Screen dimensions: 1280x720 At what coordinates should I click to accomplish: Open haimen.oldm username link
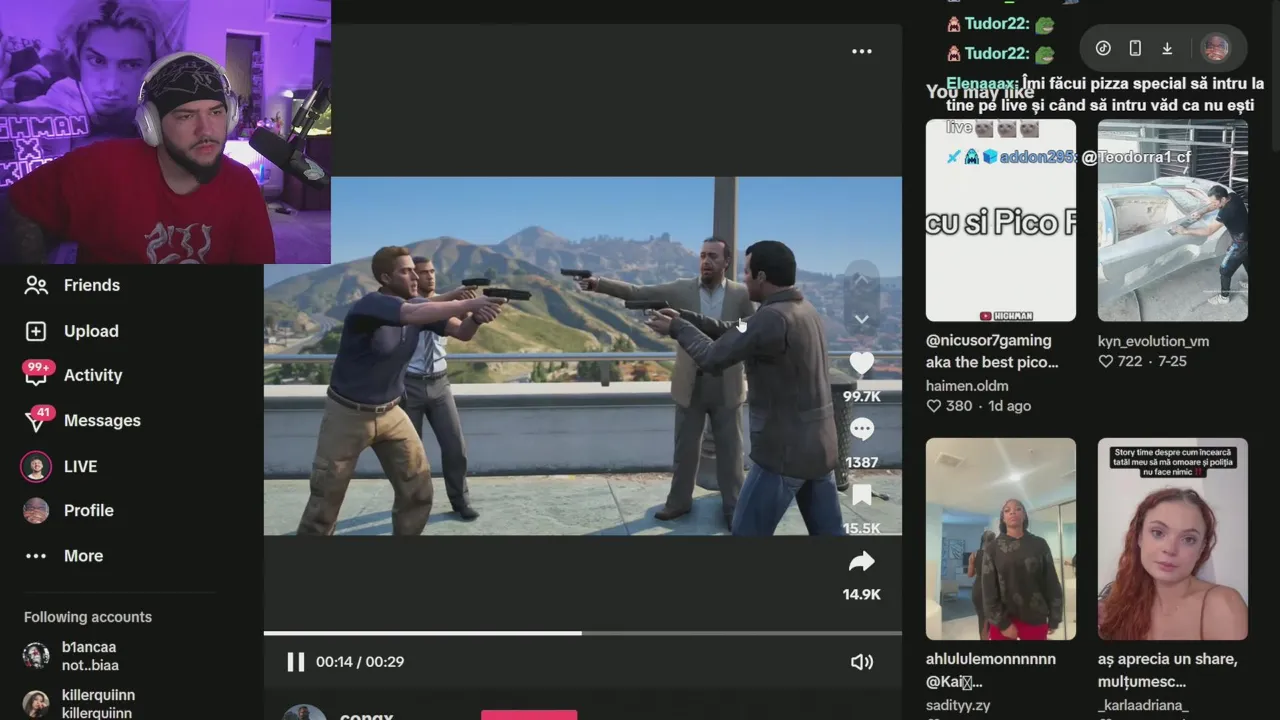[967, 386]
